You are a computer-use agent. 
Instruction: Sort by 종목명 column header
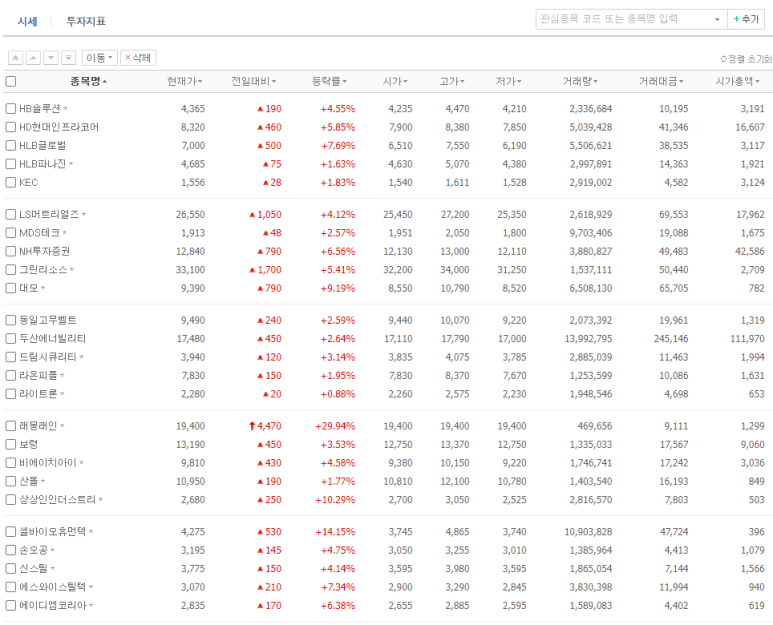88,81
